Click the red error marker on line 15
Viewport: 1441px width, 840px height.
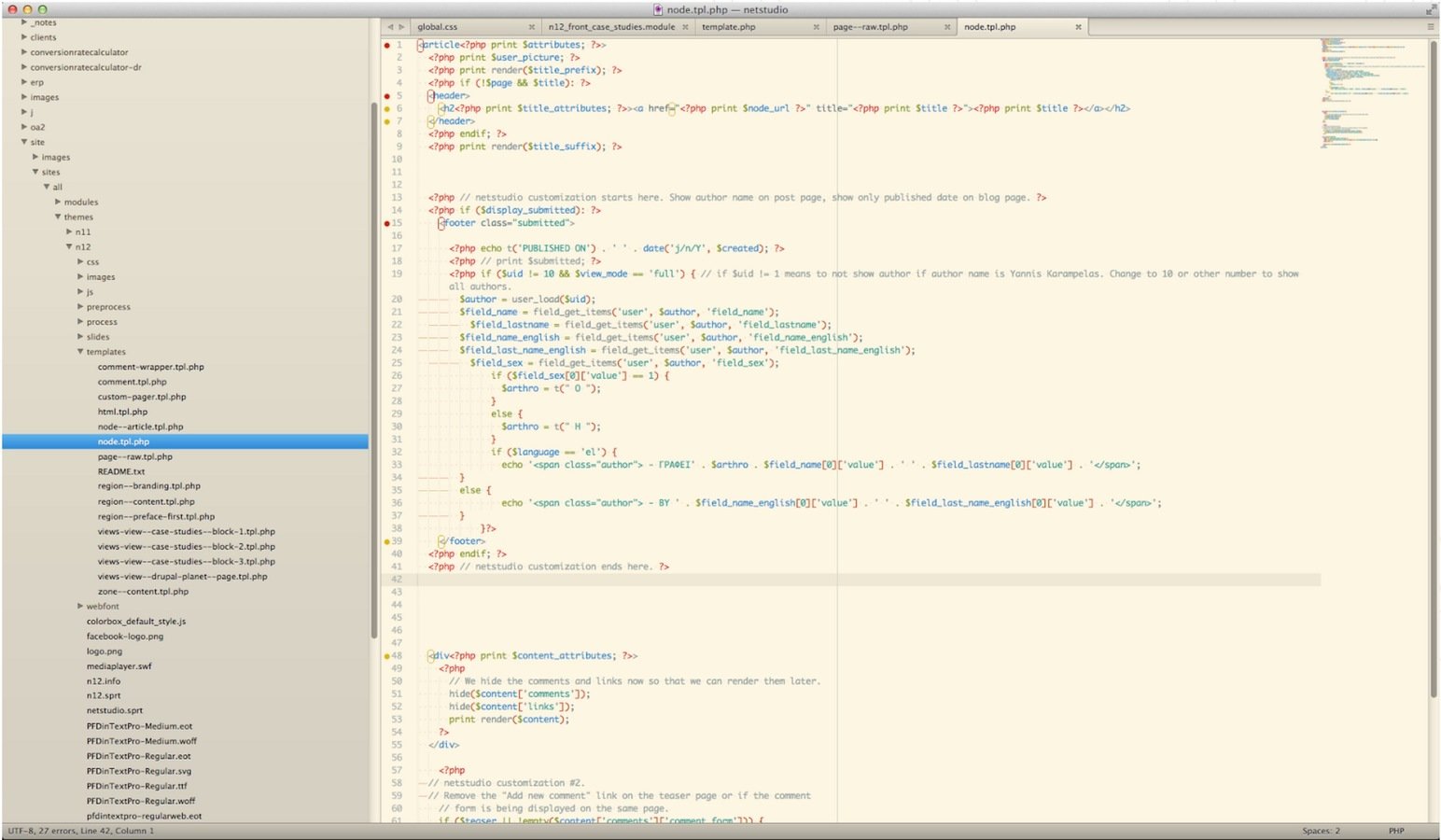[386, 223]
